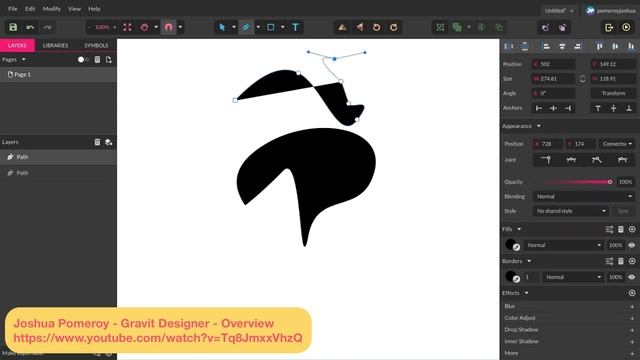Click the Borders color swatch
The height and width of the screenshot is (360, 640).
[512, 277]
